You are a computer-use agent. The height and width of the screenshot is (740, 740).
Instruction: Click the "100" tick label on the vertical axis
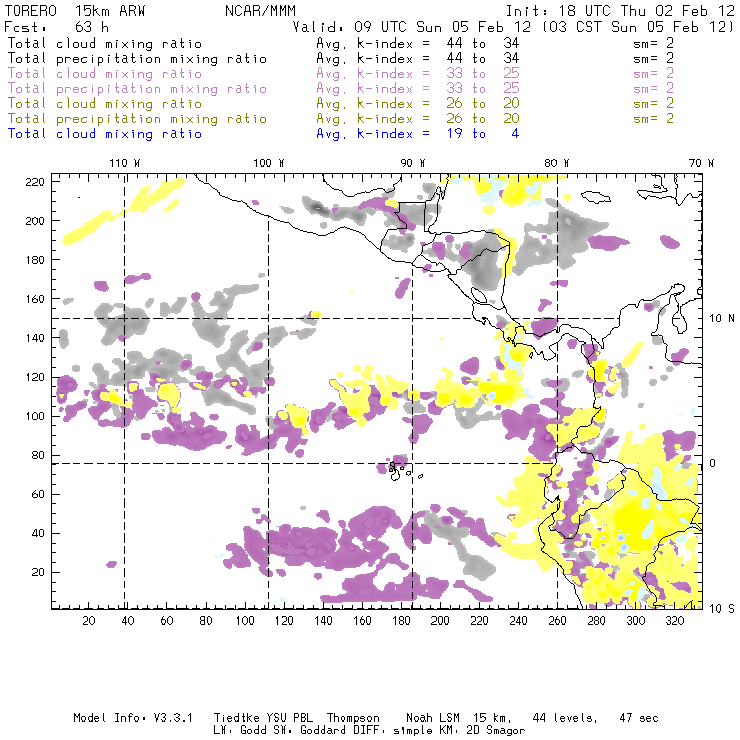coord(35,416)
